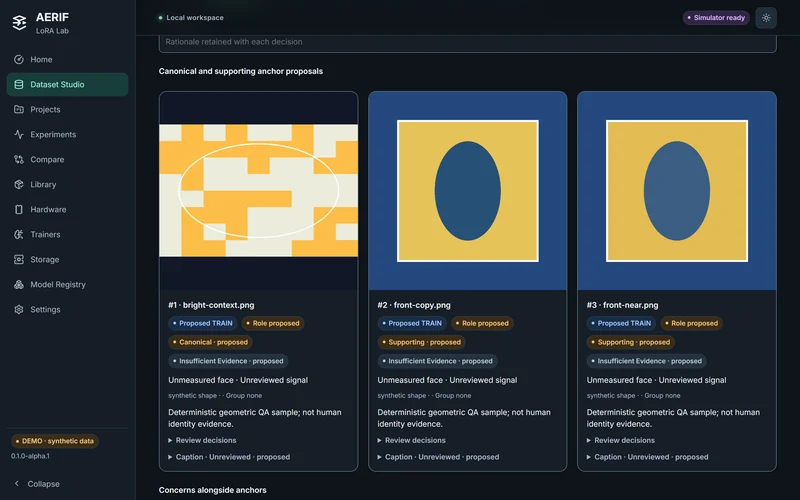This screenshot has width=800, height=500.
Task: Click the Collapse sidebar label
Action: 43,484
